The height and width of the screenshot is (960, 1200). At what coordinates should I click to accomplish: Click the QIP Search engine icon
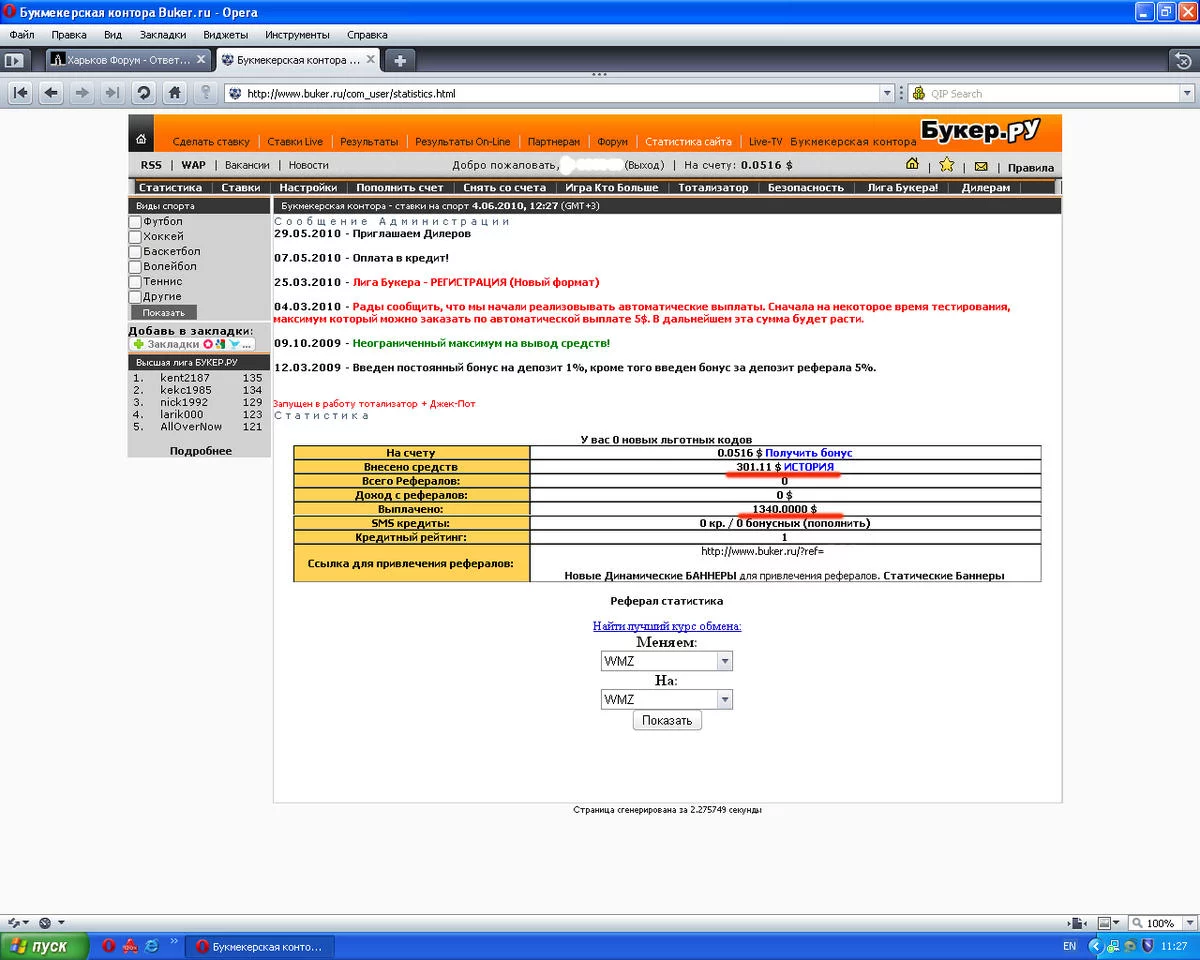[918, 94]
